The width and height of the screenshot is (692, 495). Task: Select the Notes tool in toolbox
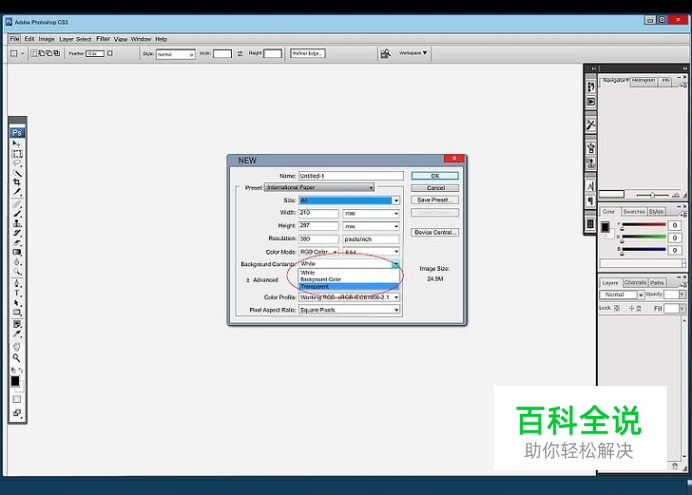pyautogui.click(x=17, y=324)
